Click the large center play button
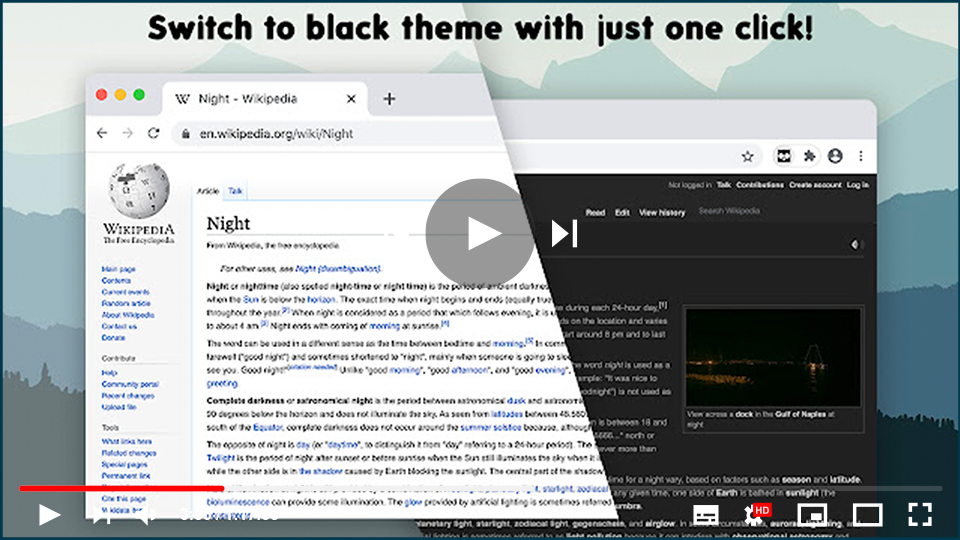 [x=480, y=233]
